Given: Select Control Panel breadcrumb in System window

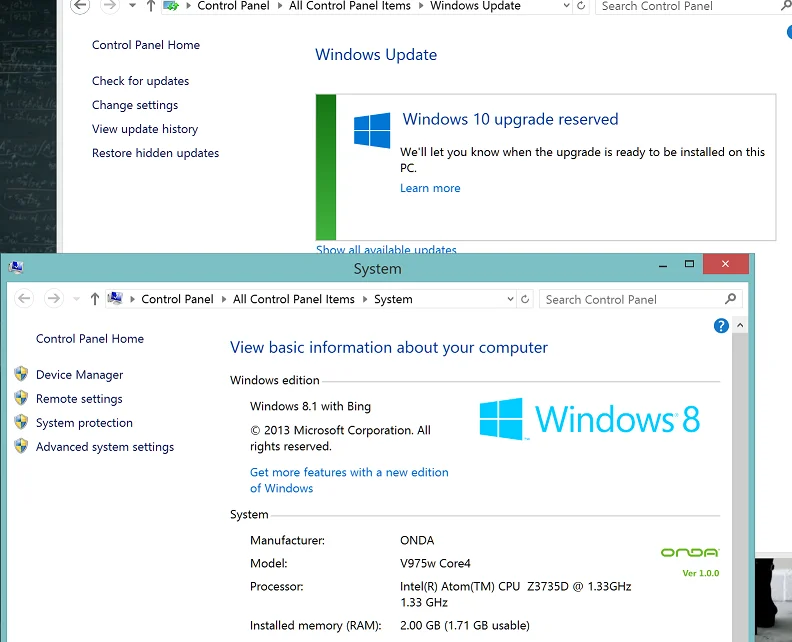Looking at the screenshot, I should point(177,299).
